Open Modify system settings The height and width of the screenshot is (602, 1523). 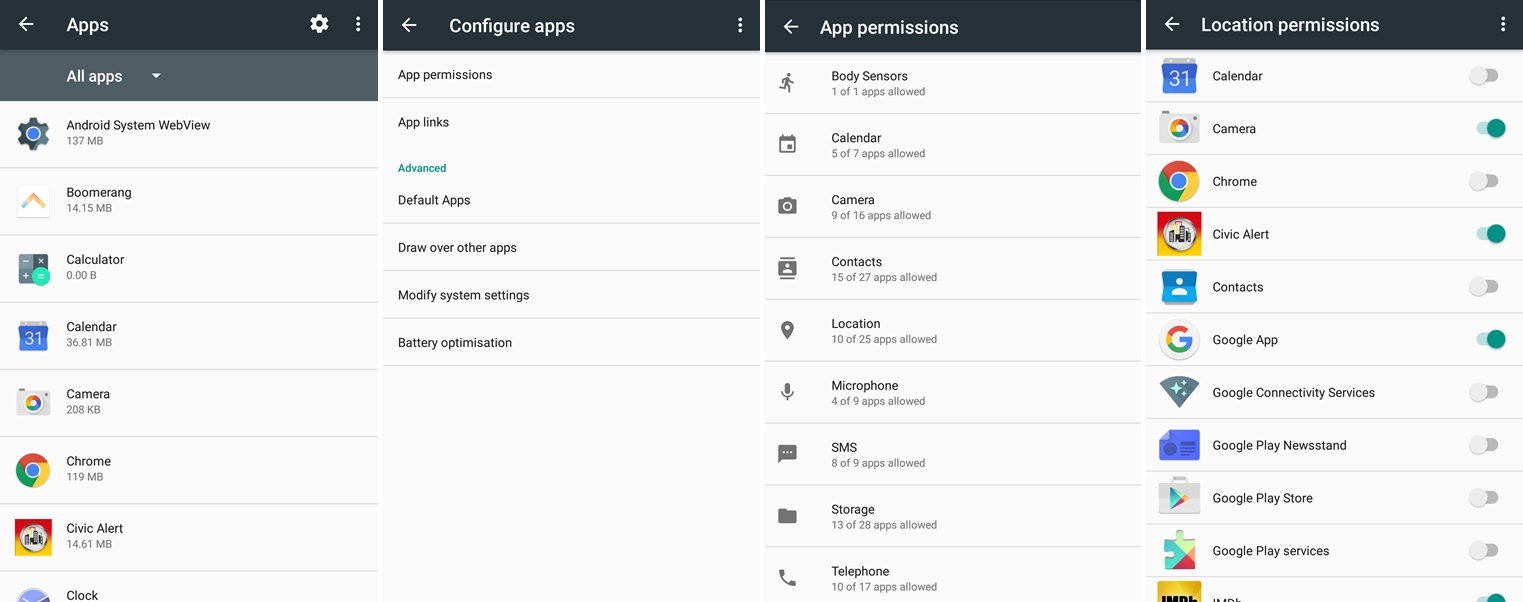point(571,295)
